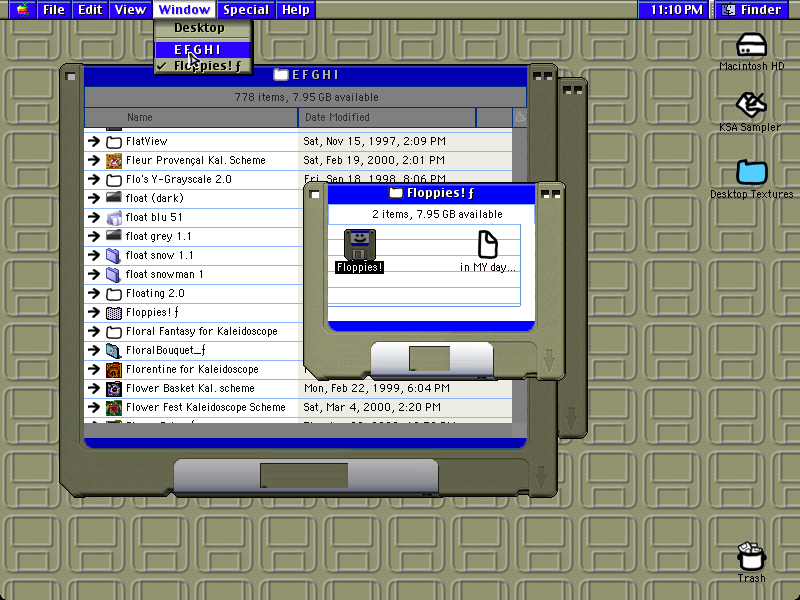Viewport: 800px width, 600px height.
Task: Open the View menu
Action: click(x=130, y=10)
